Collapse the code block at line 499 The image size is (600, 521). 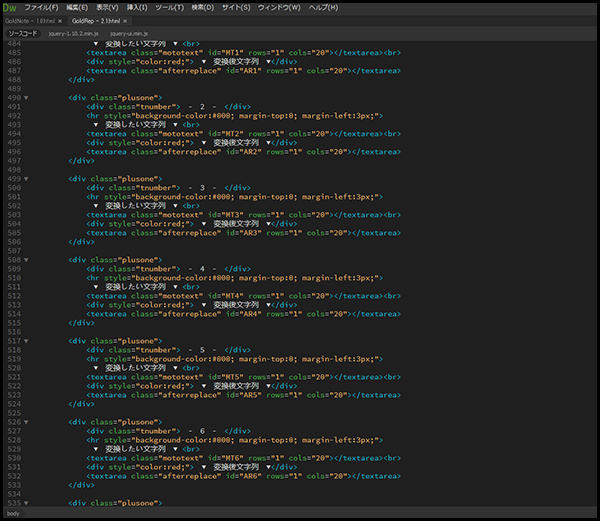coord(26,179)
